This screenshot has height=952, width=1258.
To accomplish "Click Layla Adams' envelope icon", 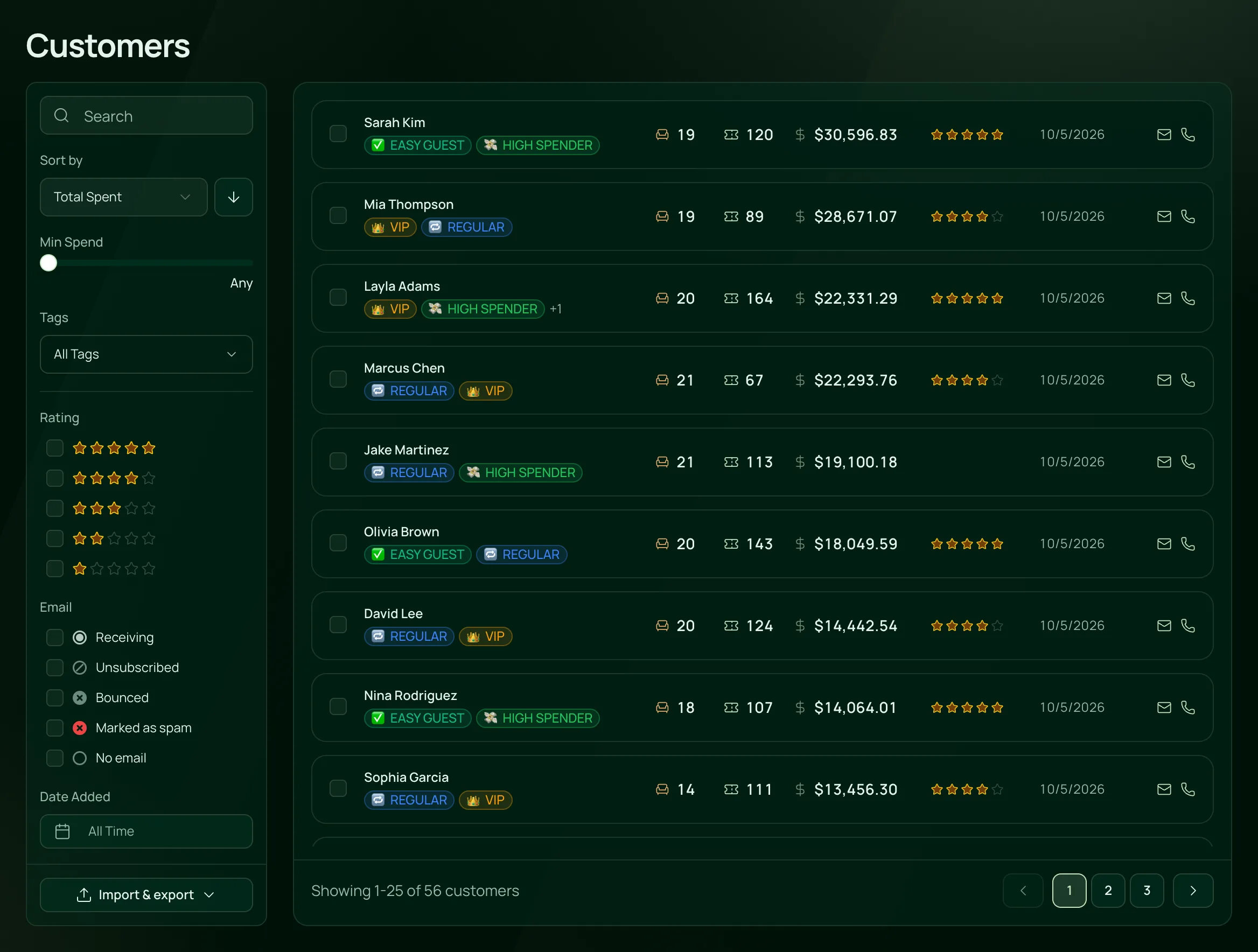I will click(1164, 298).
